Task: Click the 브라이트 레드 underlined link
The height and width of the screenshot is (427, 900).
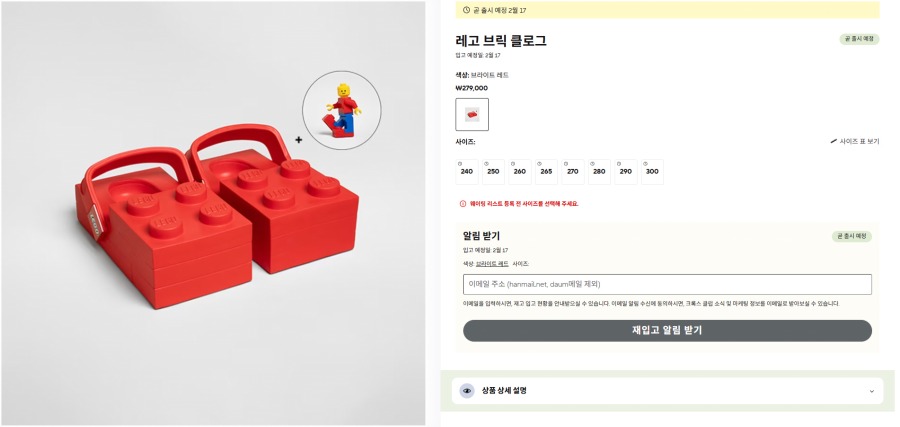Action: click(x=492, y=263)
